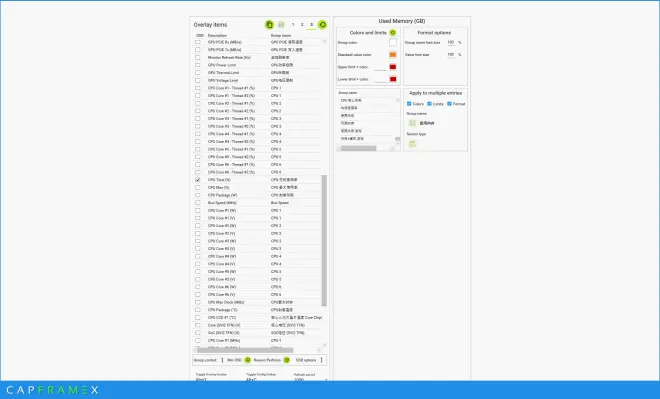
Task: Click the Group name font size field
Action: point(451,43)
